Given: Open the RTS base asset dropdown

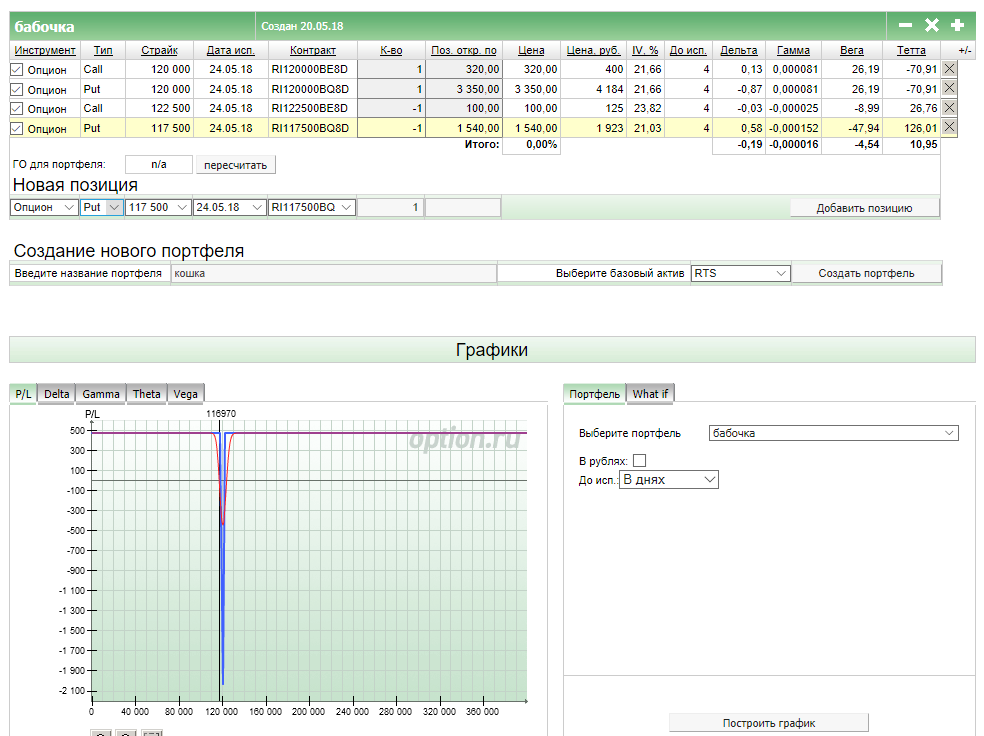Looking at the screenshot, I should pos(740,273).
